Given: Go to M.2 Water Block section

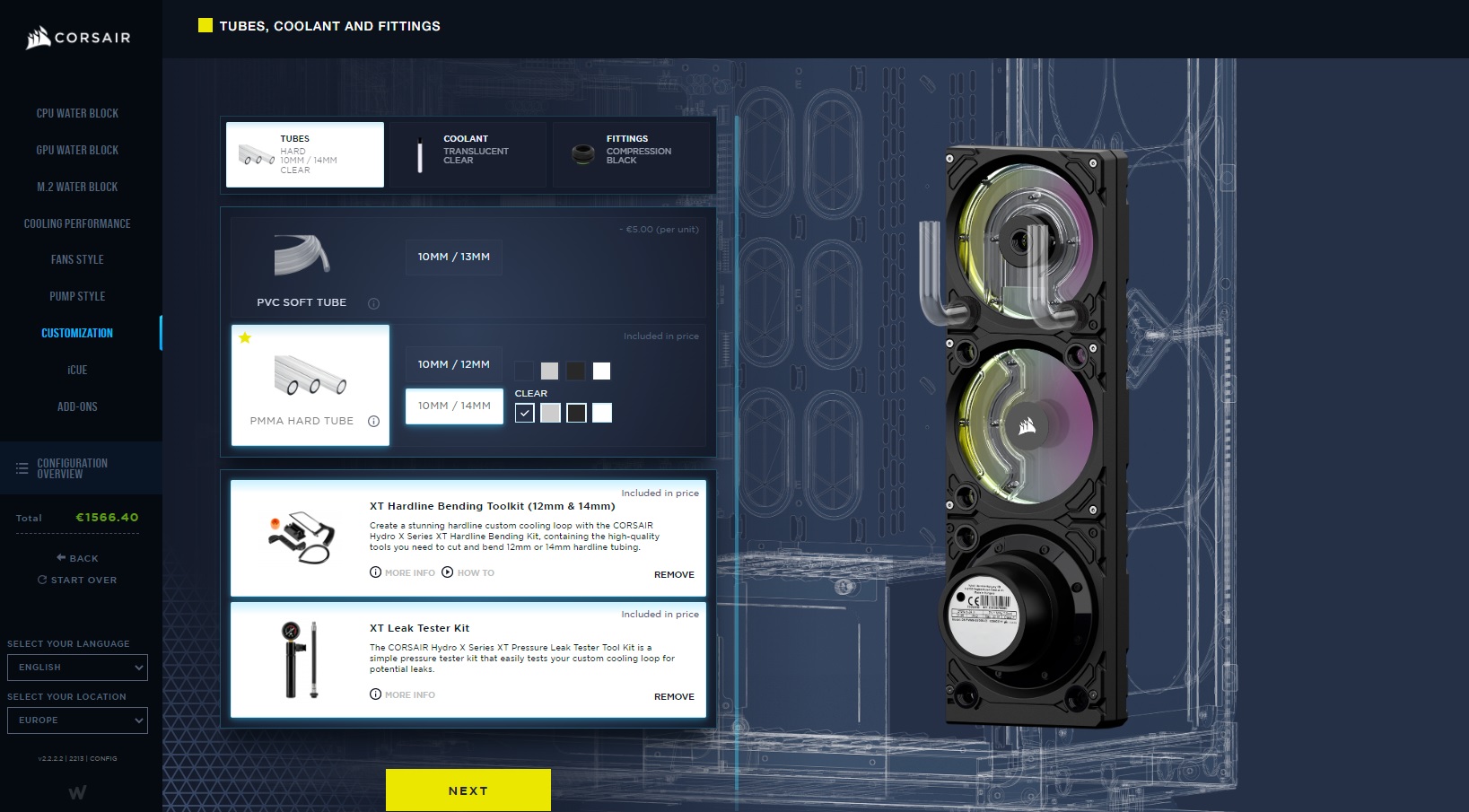Looking at the screenshot, I should coord(77,187).
